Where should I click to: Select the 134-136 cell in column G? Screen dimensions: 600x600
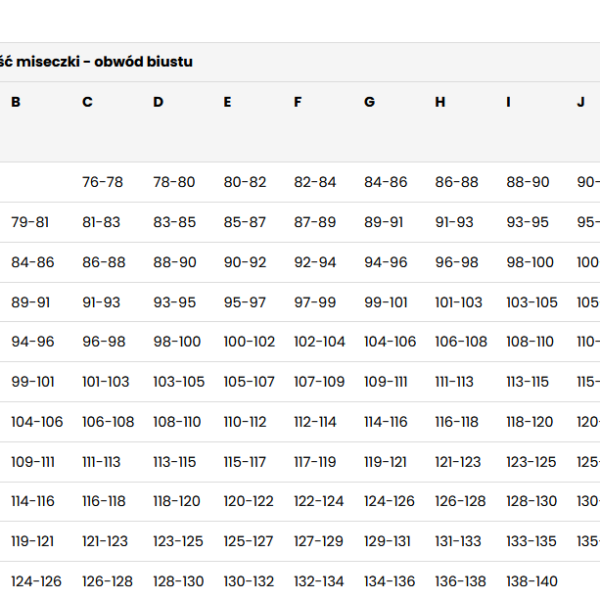[390, 581]
